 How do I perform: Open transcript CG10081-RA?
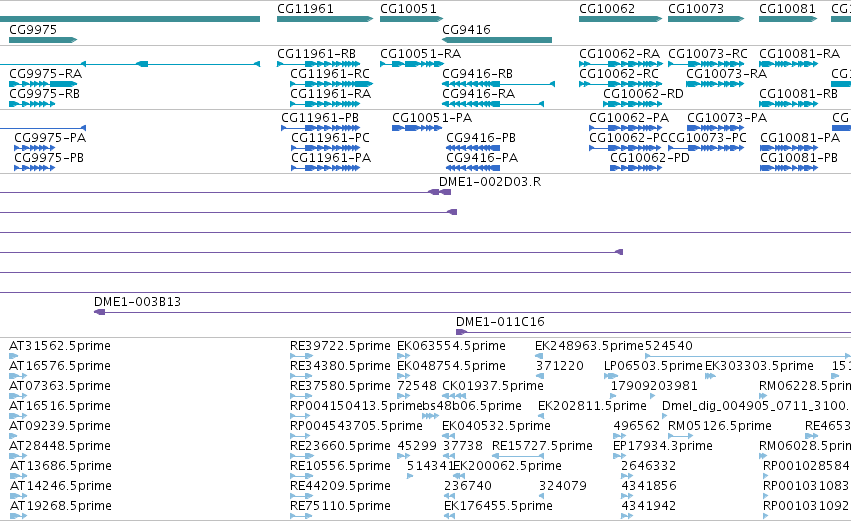coord(788,64)
